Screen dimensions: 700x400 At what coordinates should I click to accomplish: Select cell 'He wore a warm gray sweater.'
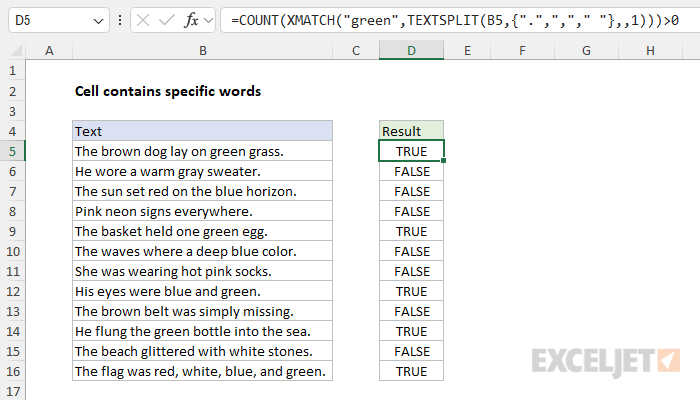(203, 171)
